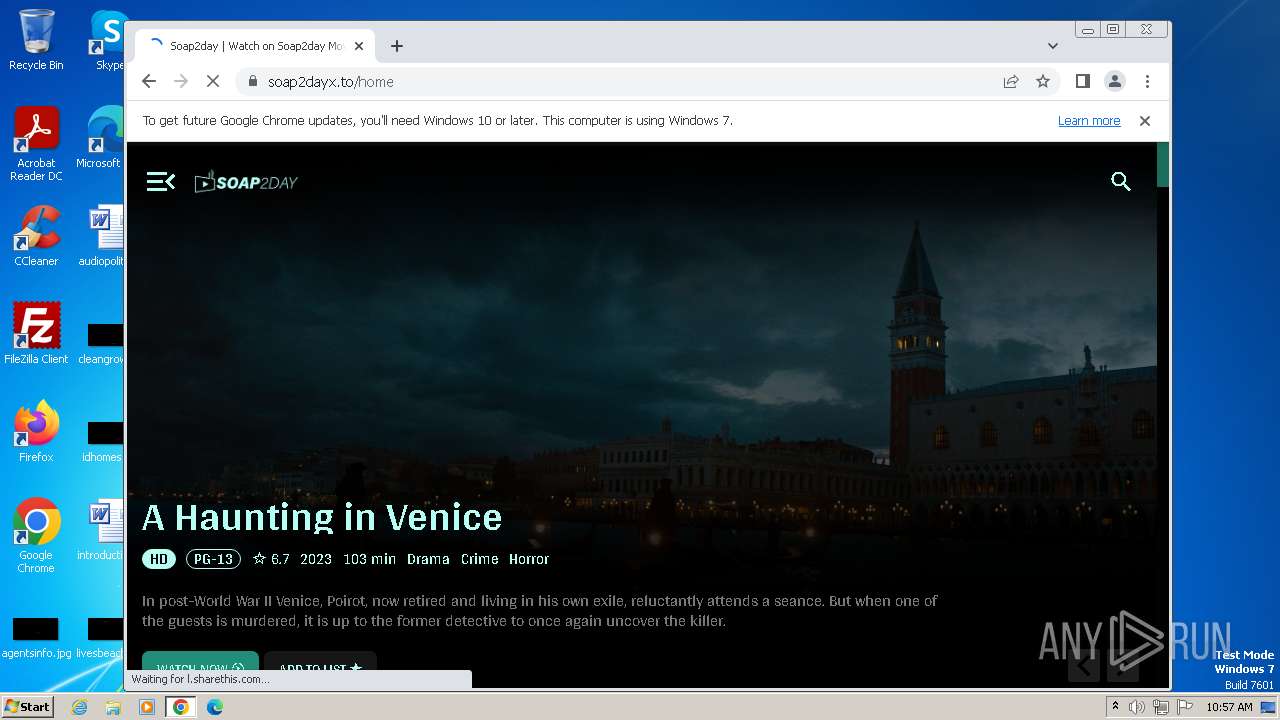Go back with Chrome's back arrow
The height and width of the screenshot is (720, 1280).
tap(149, 81)
